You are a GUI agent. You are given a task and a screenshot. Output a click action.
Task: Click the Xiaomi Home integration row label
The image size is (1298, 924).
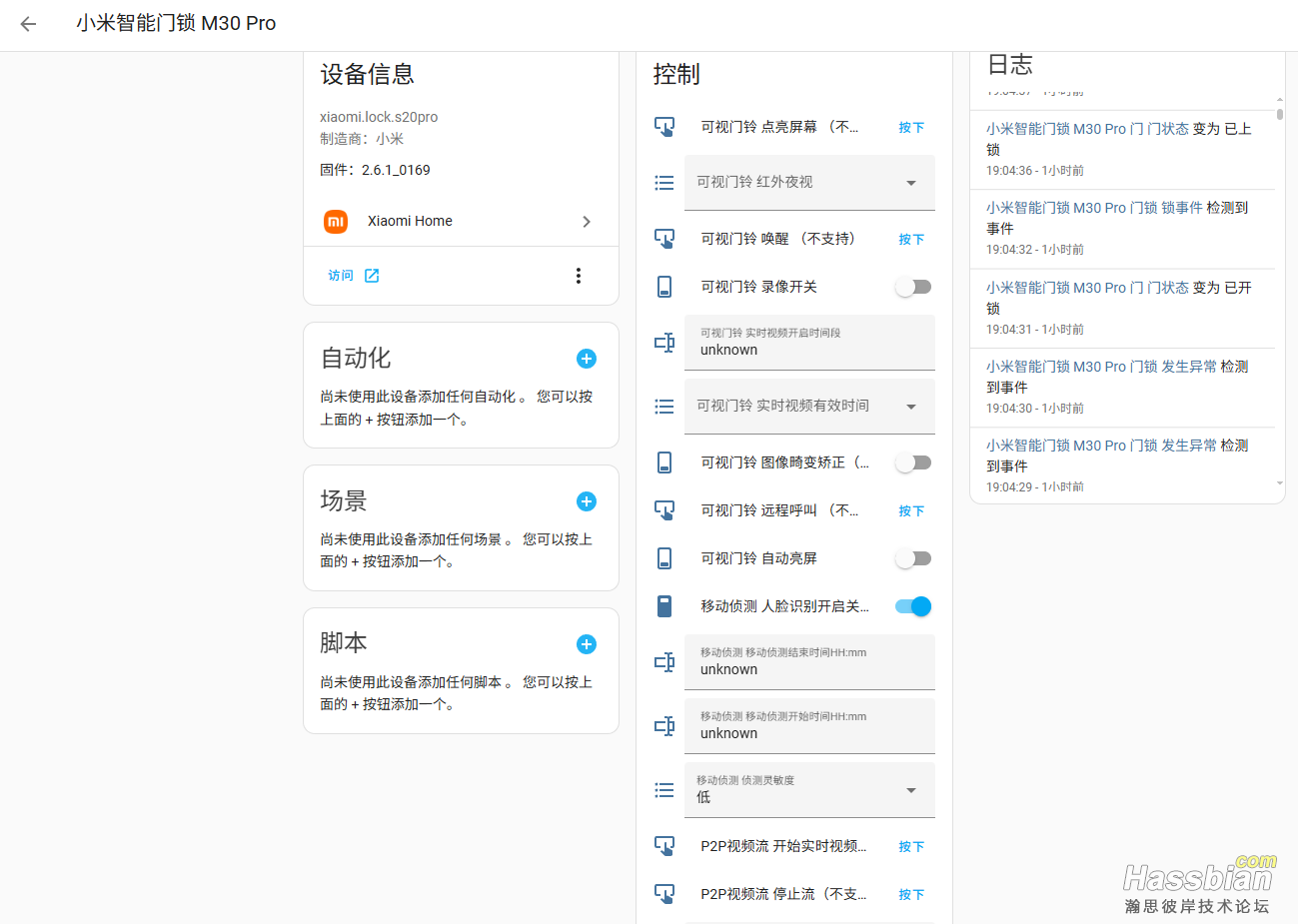click(x=410, y=221)
